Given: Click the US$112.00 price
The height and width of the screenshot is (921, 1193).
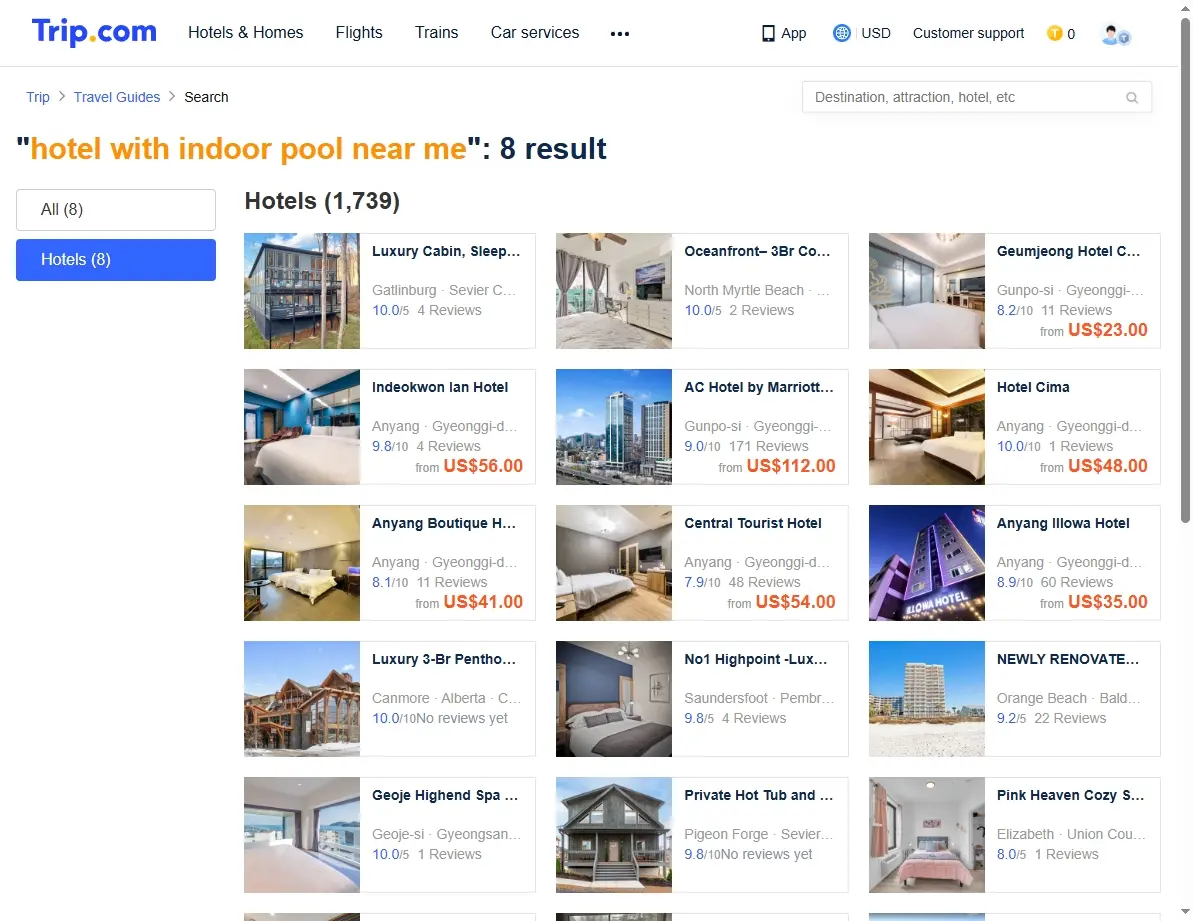Looking at the screenshot, I should (x=791, y=466).
